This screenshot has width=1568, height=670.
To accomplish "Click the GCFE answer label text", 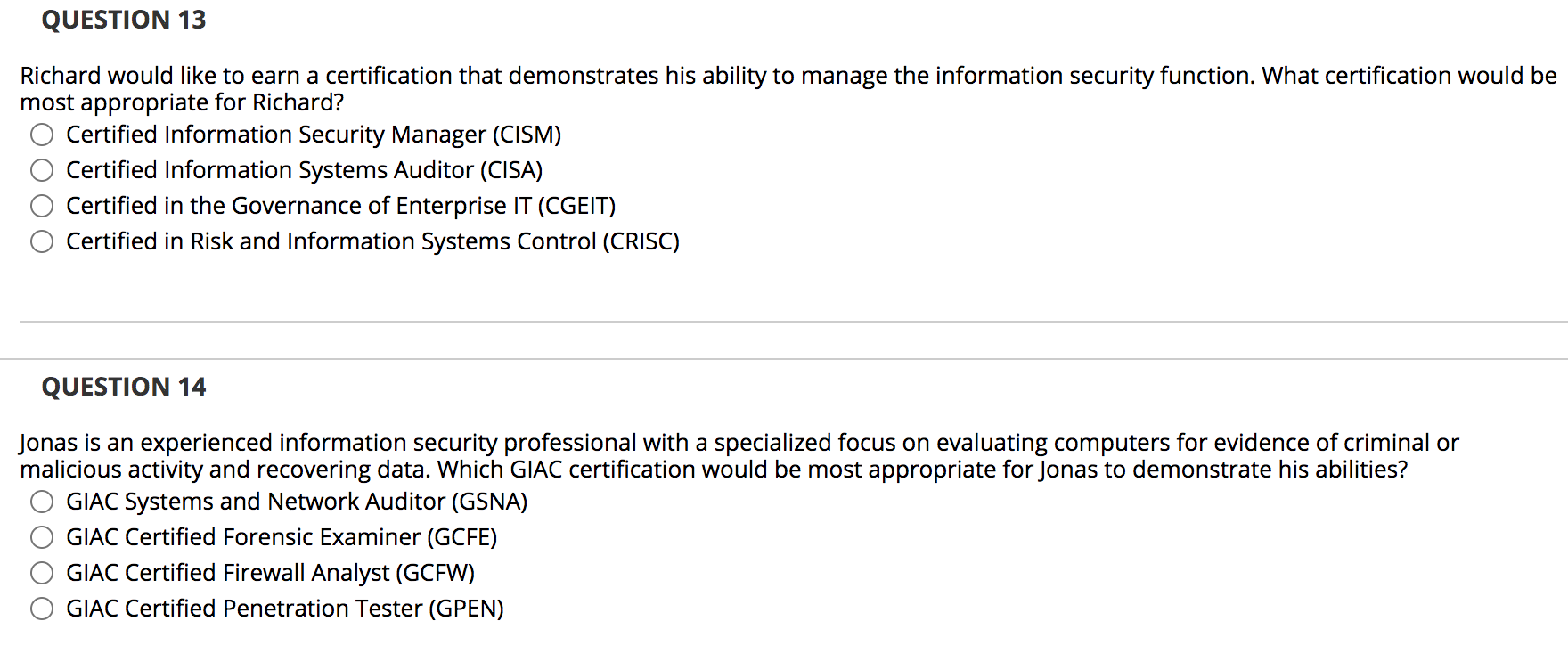I will pyautogui.click(x=282, y=538).
